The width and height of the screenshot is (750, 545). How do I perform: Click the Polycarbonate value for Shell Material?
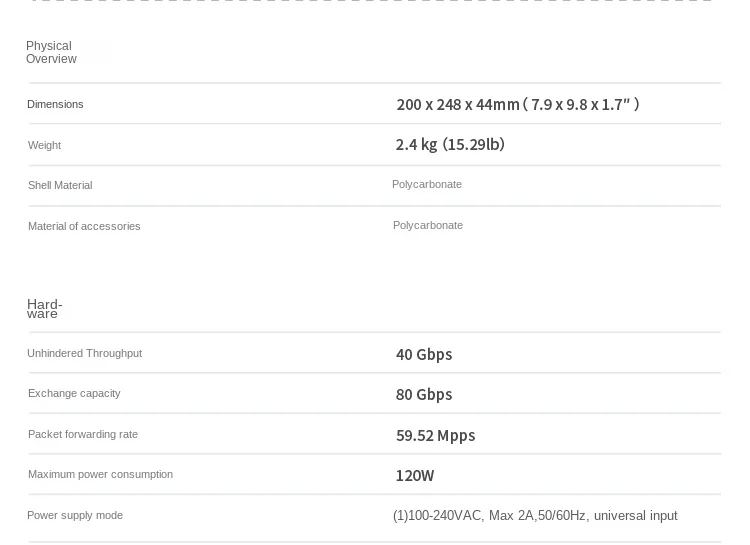[427, 184]
